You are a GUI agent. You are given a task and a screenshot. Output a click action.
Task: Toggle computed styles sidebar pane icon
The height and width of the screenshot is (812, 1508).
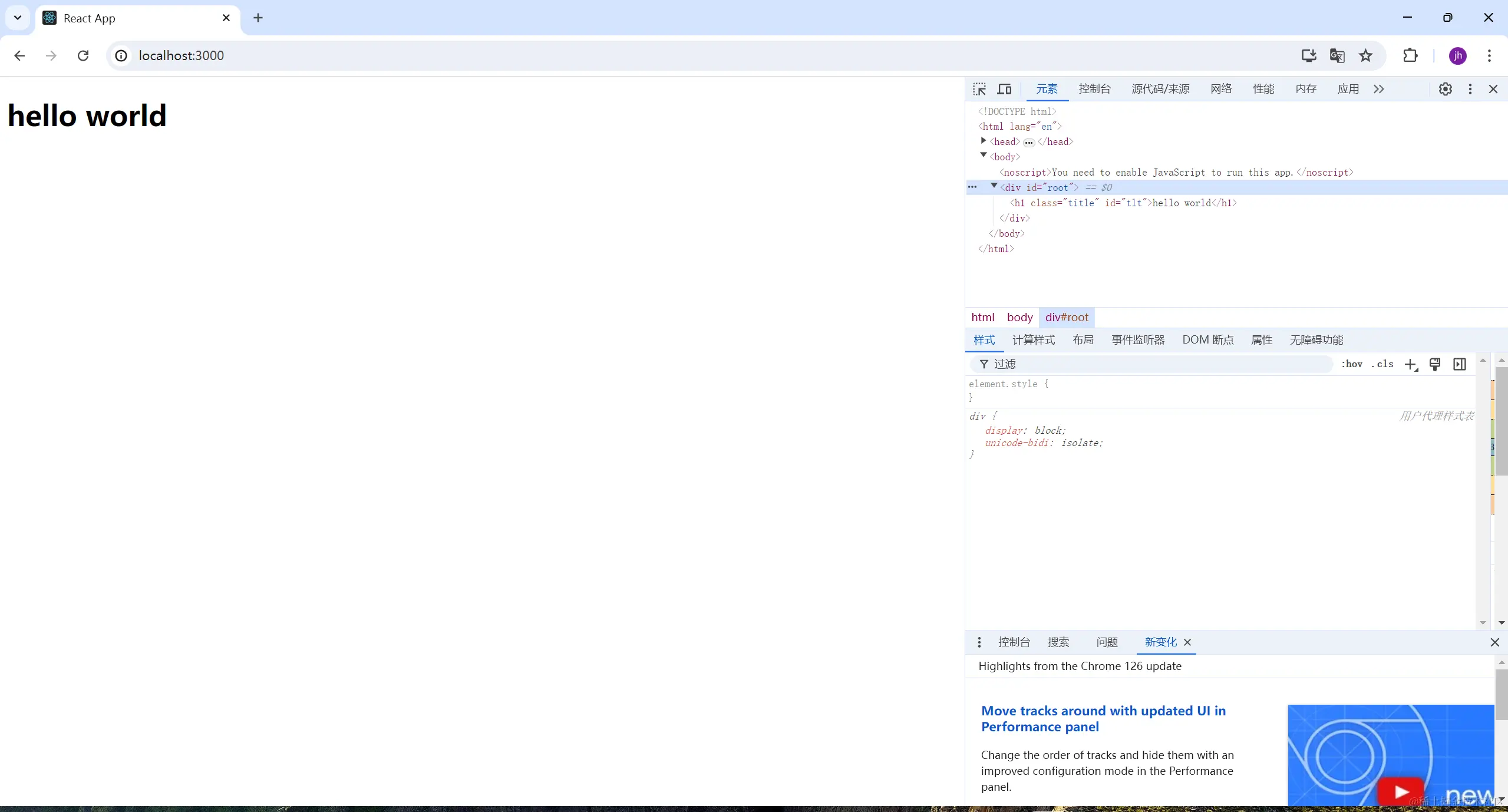tap(1460, 365)
